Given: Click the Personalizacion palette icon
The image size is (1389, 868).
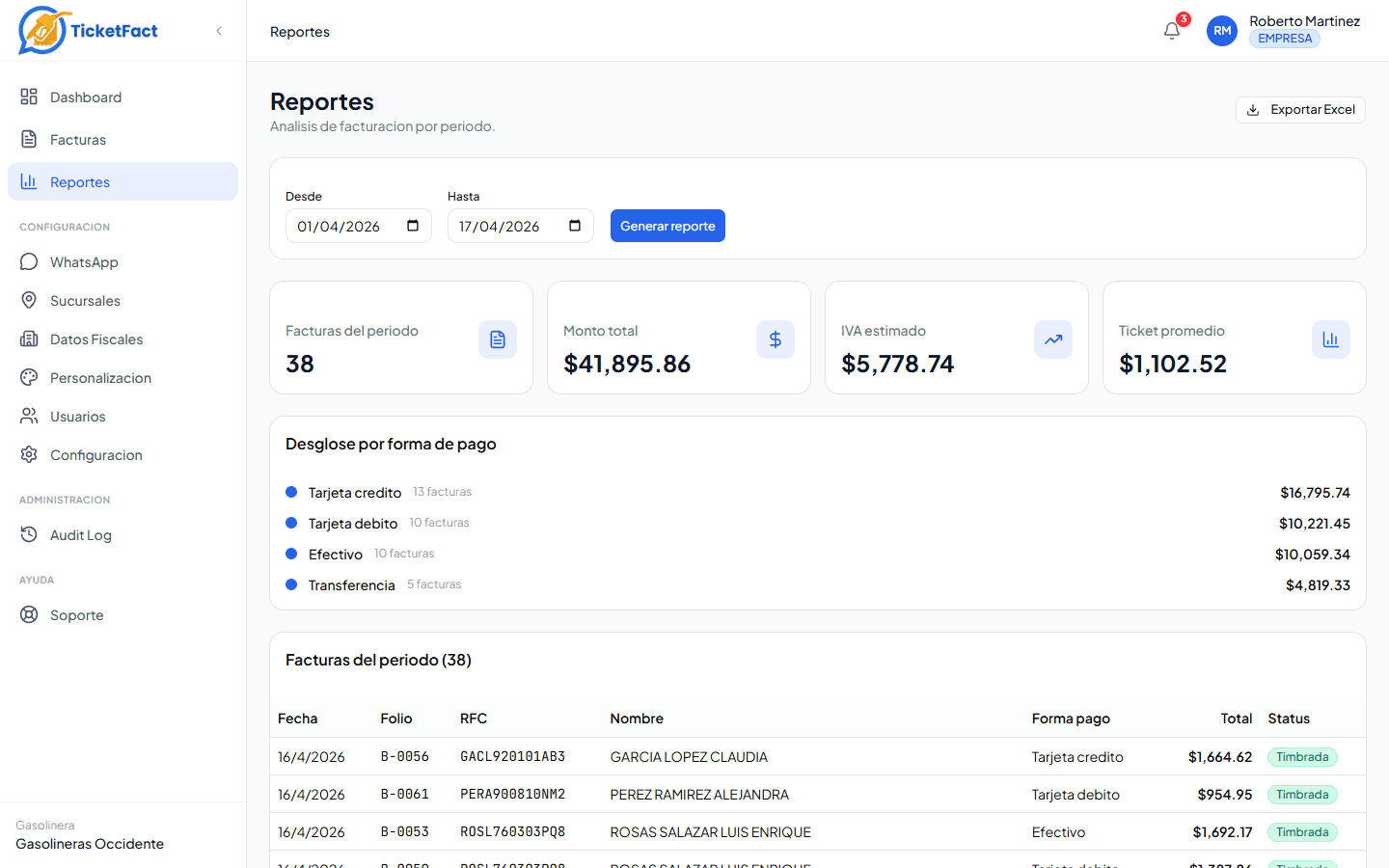Looking at the screenshot, I should tap(29, 377).
